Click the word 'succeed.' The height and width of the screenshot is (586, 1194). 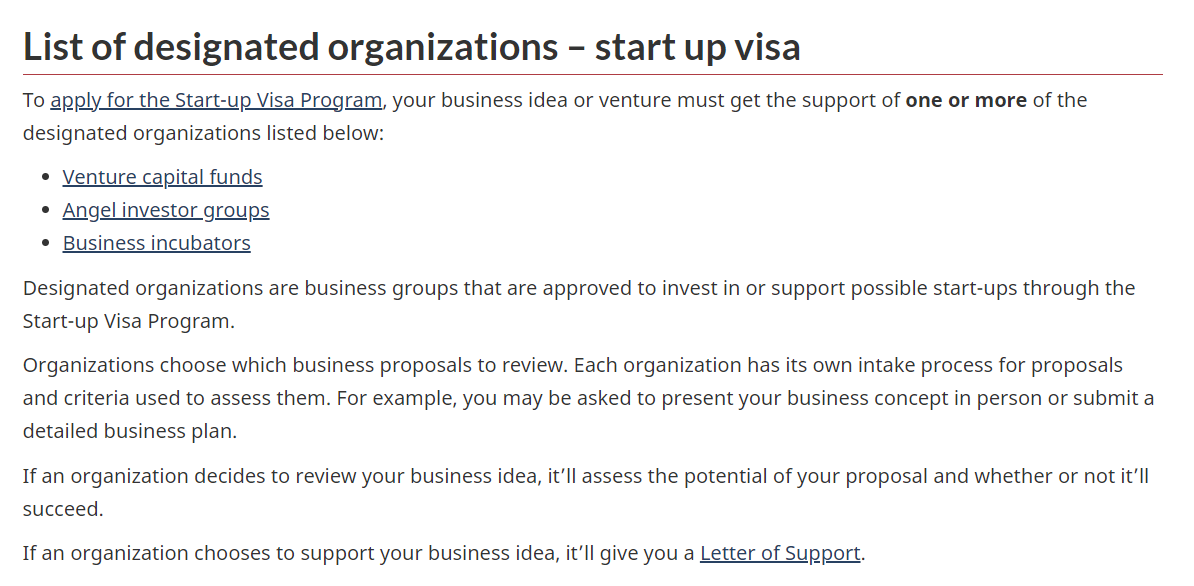62,509
